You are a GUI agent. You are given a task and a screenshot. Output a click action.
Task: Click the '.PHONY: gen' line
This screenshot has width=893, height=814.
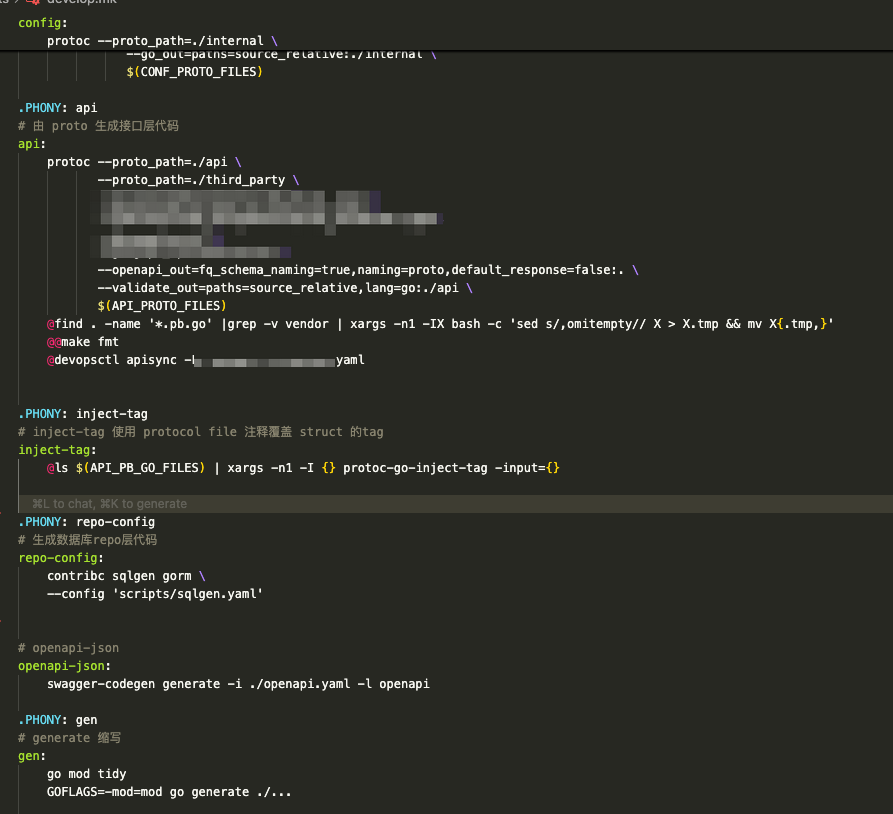(58, 720)
